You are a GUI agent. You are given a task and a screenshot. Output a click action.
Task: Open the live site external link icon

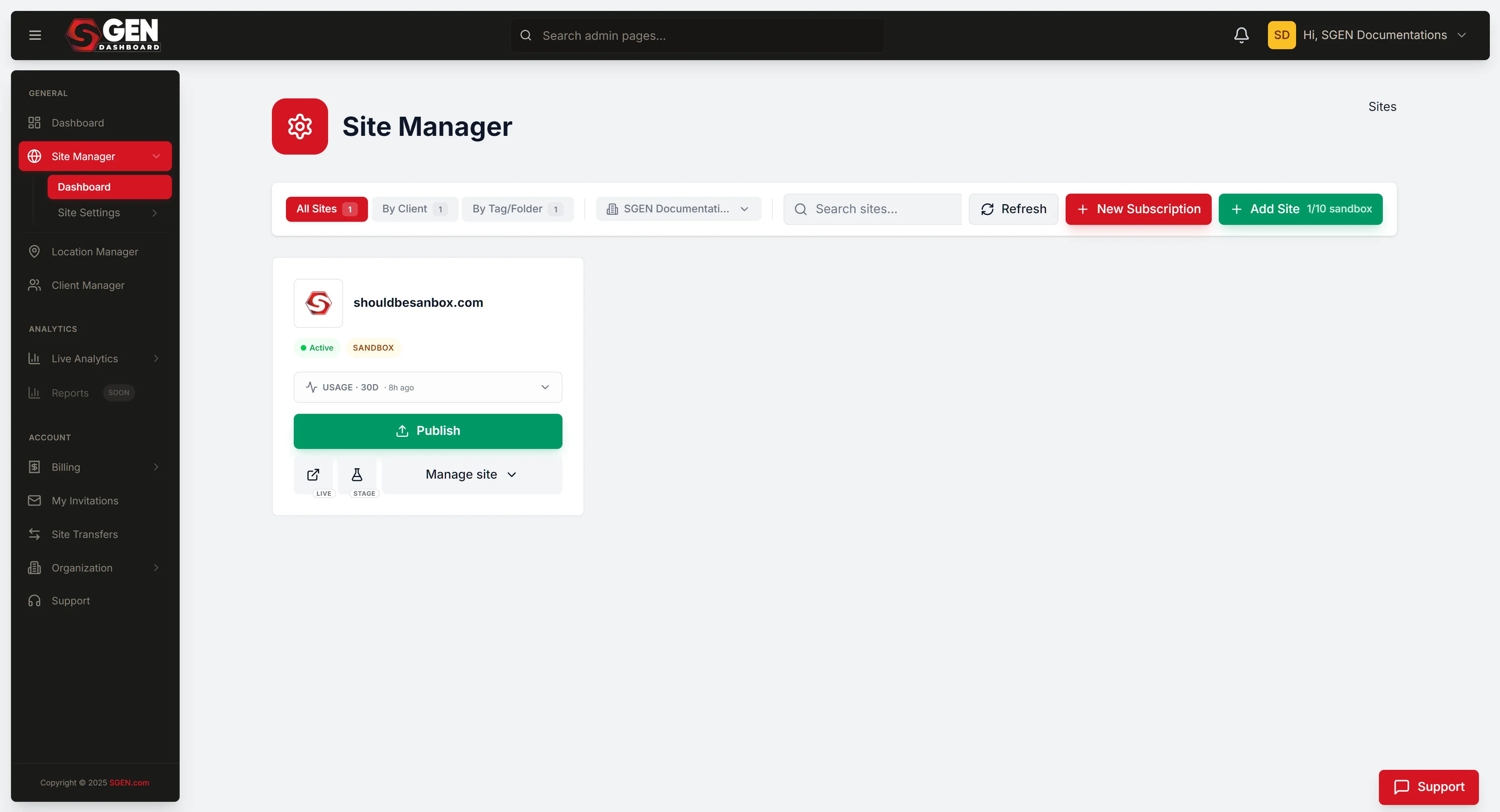pos(313,475)
